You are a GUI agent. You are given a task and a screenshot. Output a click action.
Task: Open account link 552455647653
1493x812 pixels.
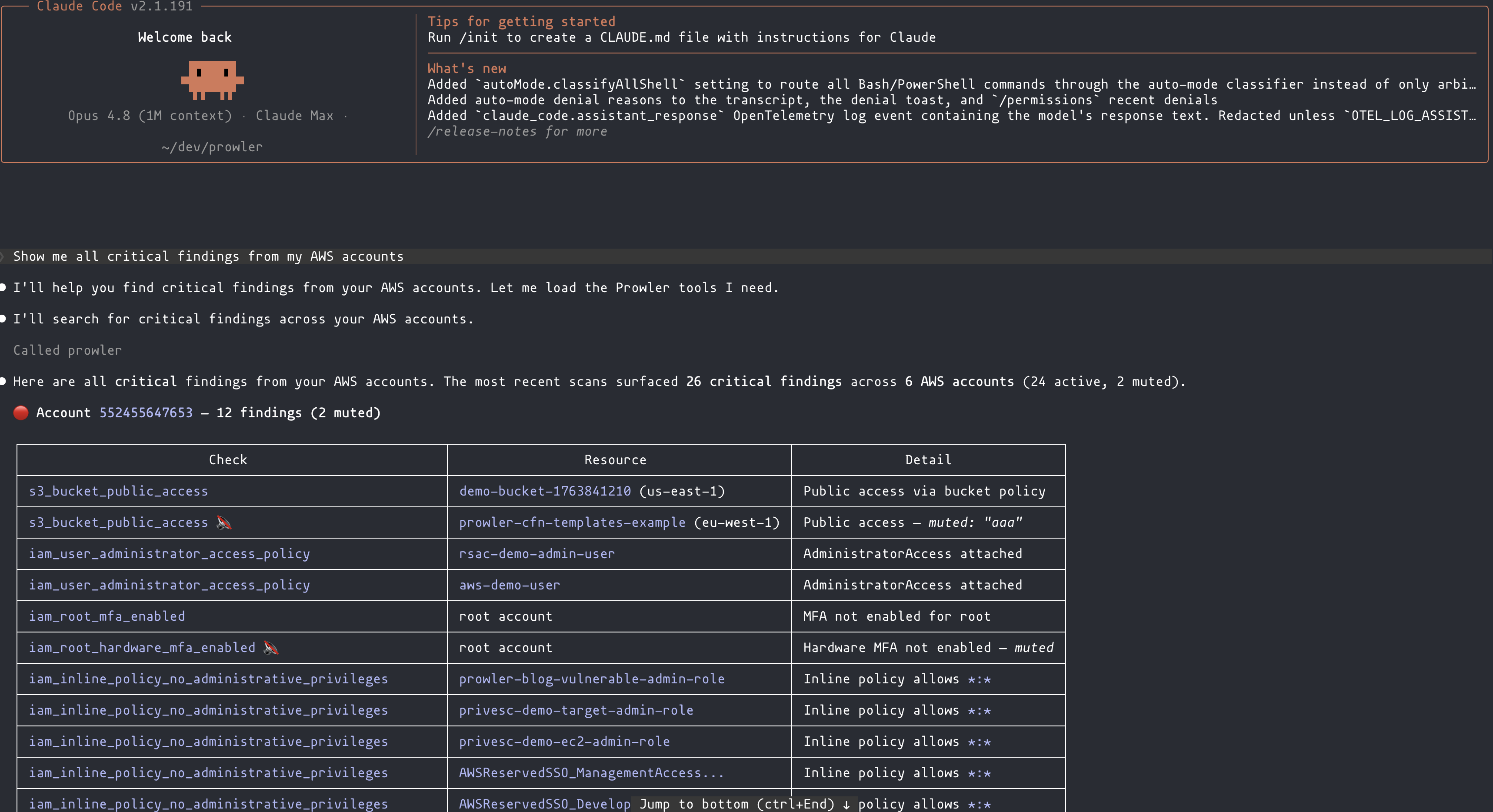pos(146,413)
